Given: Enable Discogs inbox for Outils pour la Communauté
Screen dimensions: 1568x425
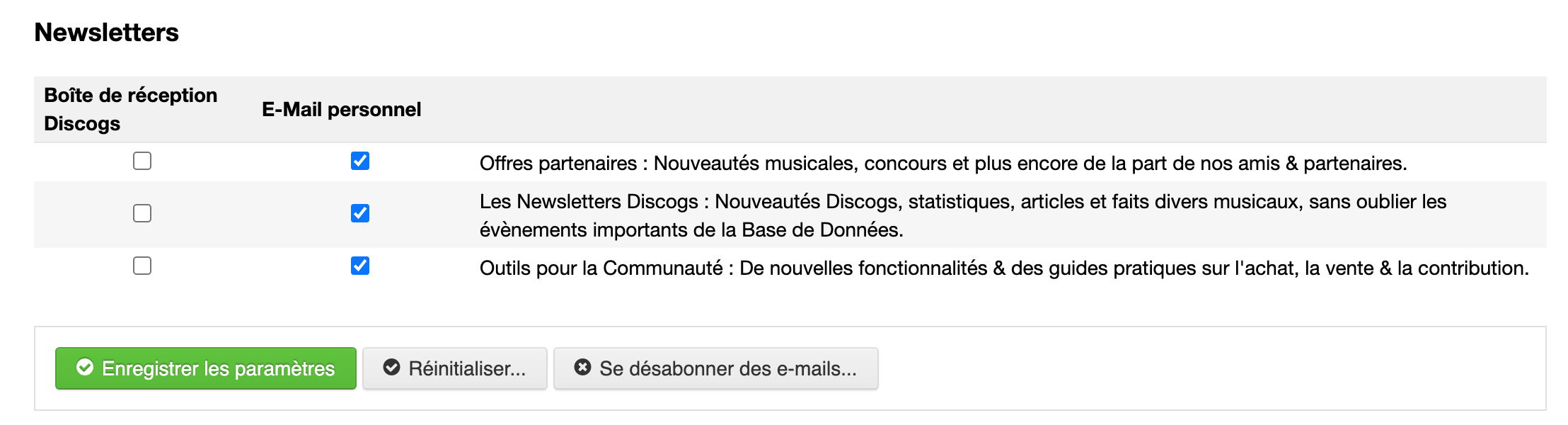Looking at the screenshot, I should (x=142, y=266).
